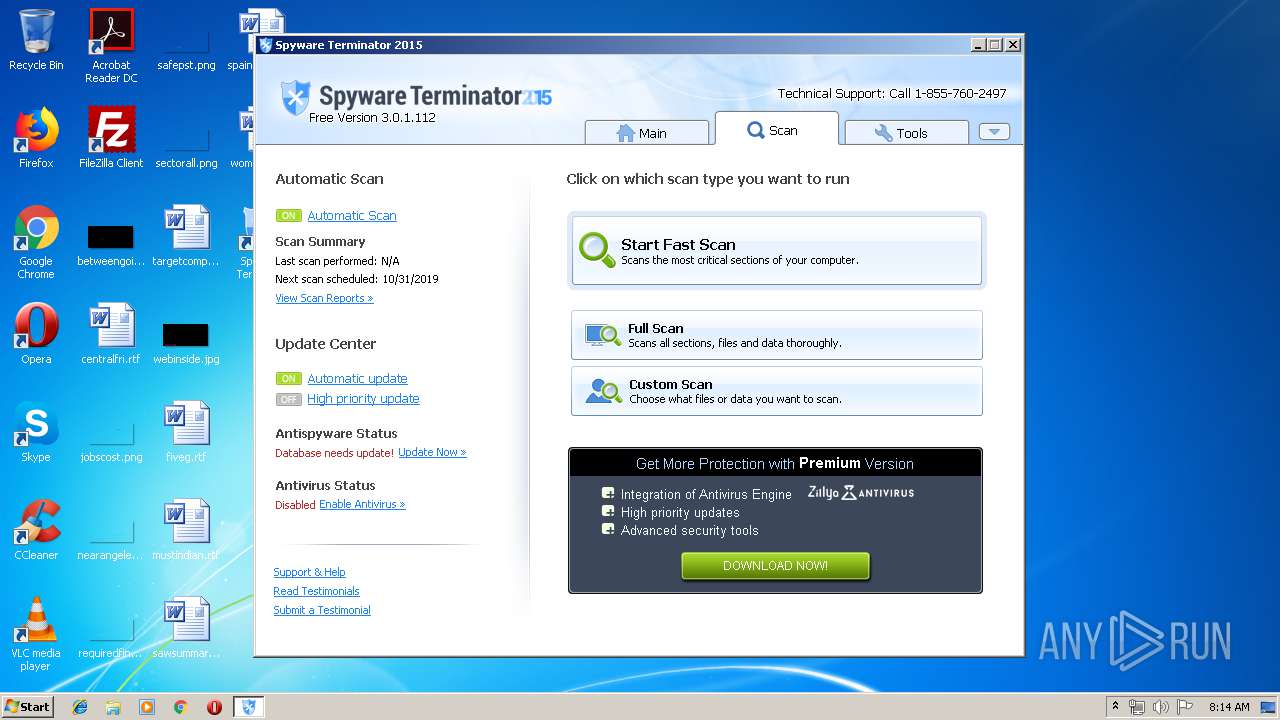Open Windows Explorer folder on taskbar
Screen dimensions: 1280x720
113,707
